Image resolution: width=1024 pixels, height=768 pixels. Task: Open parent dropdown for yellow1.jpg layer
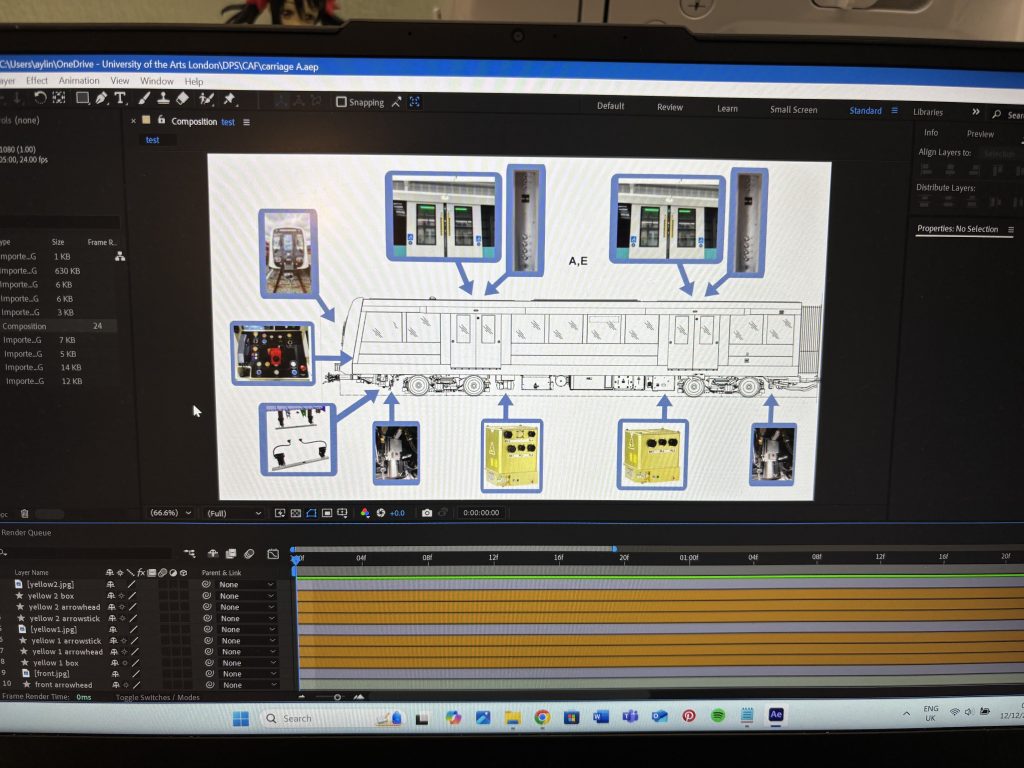coord(248,630)
